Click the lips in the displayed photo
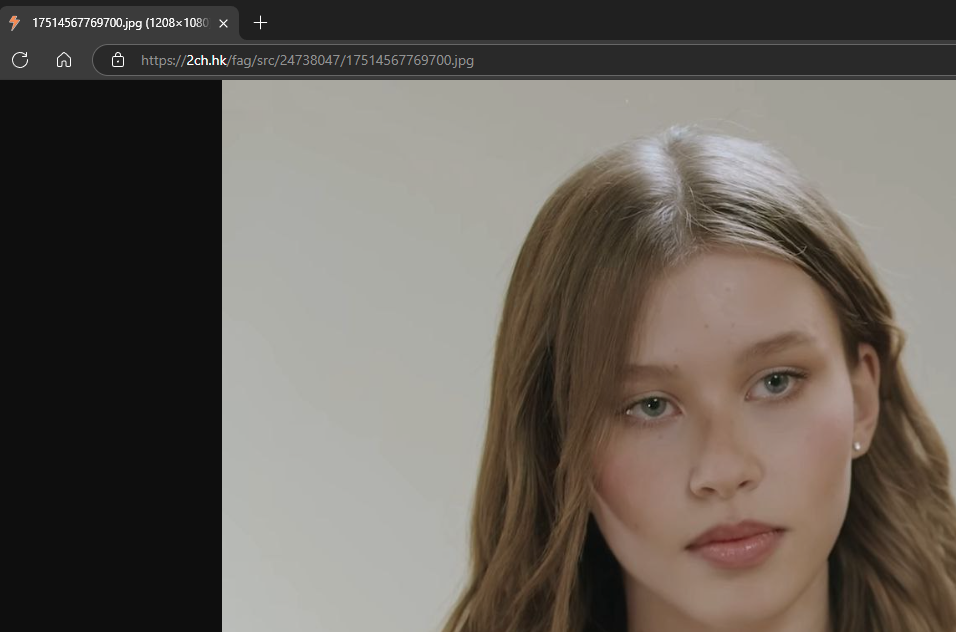956x632 pixels. [735, 543]
